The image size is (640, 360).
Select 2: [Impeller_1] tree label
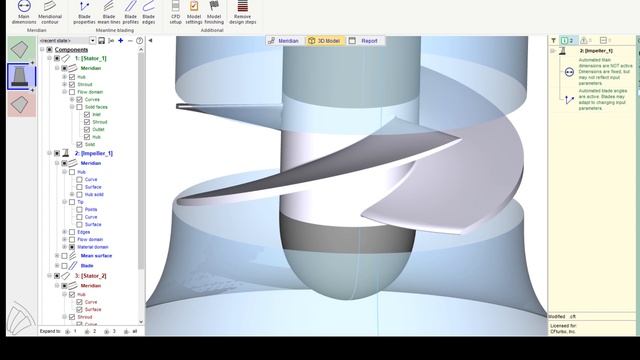[93, 153]
